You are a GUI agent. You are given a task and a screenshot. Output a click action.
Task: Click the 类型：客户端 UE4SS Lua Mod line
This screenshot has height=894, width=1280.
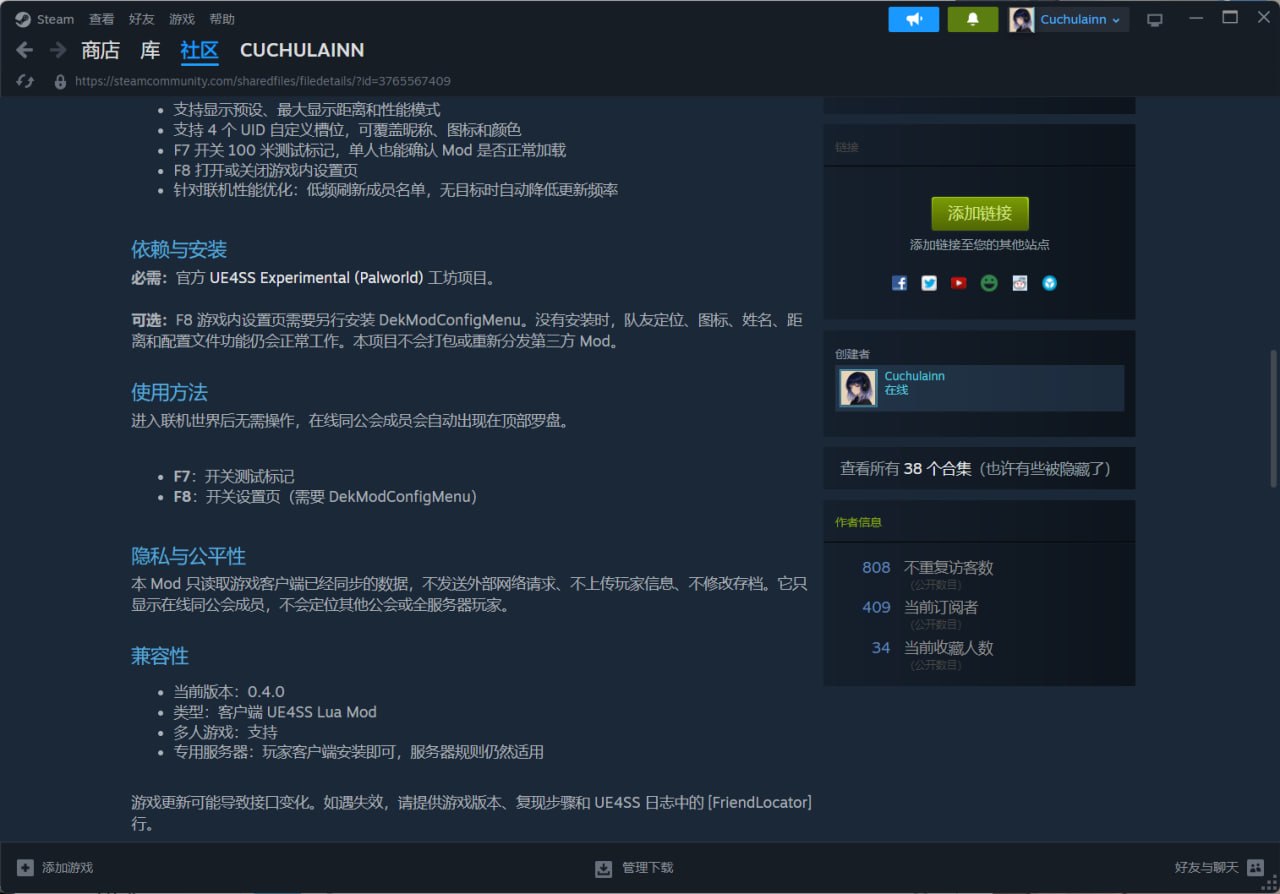coord(275,712)
